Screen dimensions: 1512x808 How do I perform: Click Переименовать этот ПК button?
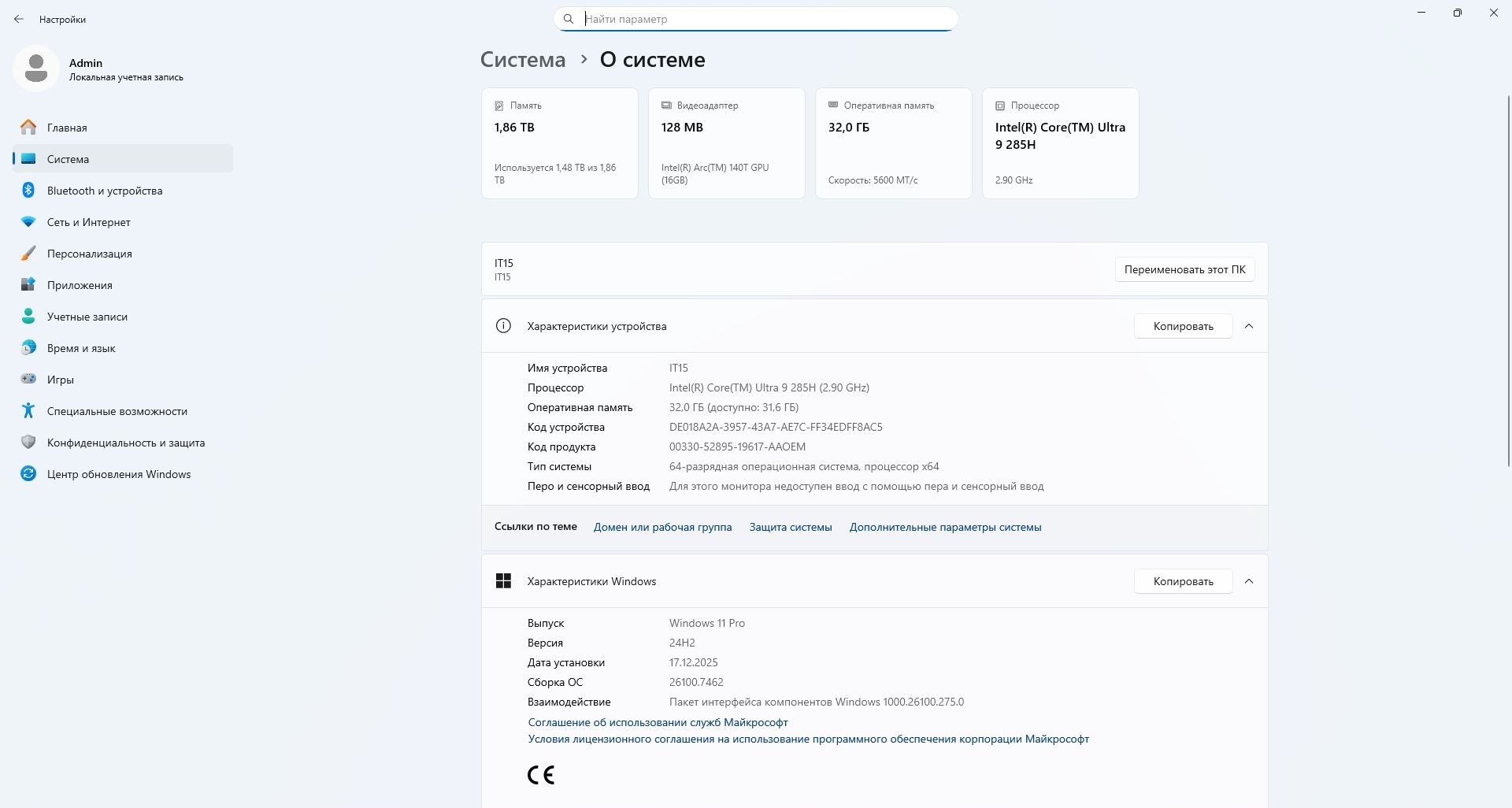click(x=1184, y=269)
